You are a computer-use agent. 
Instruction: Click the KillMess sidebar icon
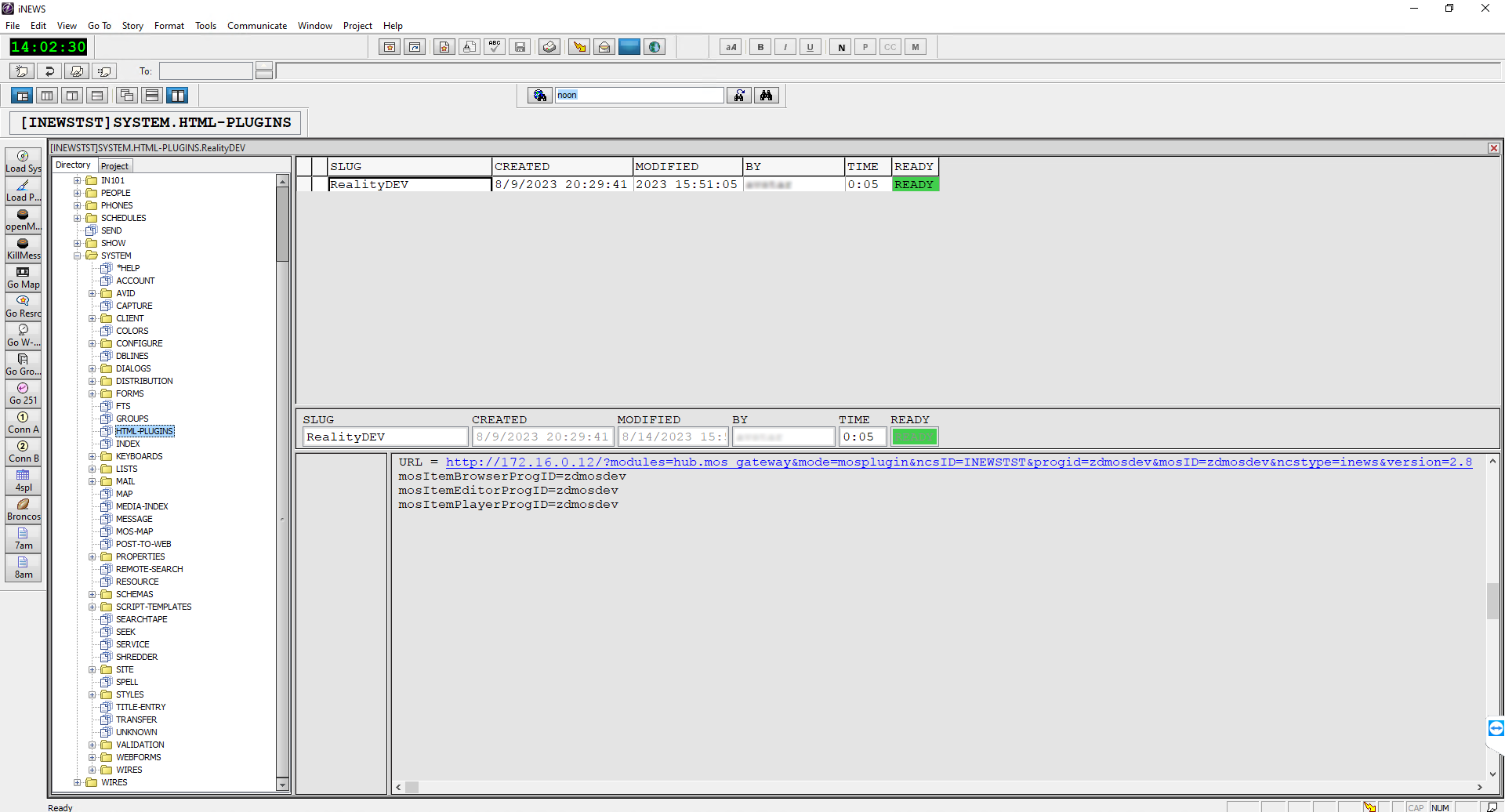point(24,248)
